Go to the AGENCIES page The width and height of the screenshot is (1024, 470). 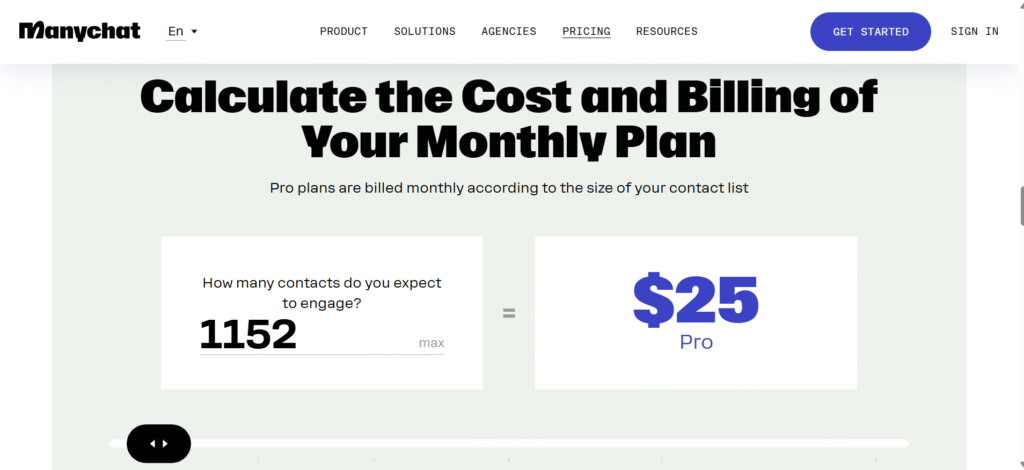point(509,31)
